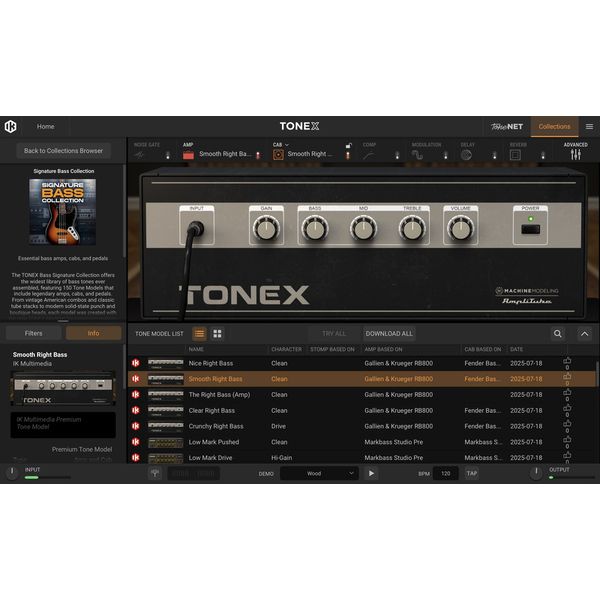Switch to grid view of tone models
This screenshot has width=600, height=600.
tap(217, 334)
